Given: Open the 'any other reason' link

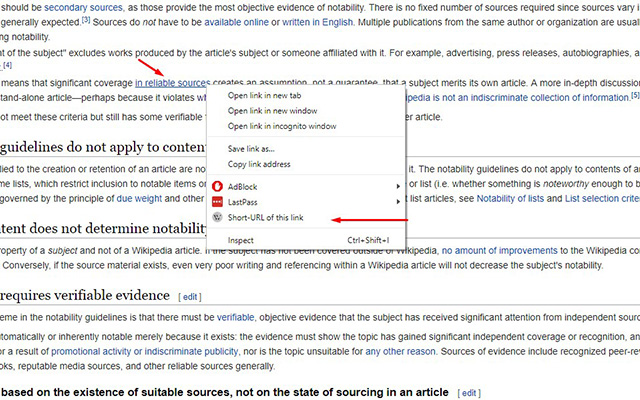Looking at the screenshot, I should [x=400, y=351].
